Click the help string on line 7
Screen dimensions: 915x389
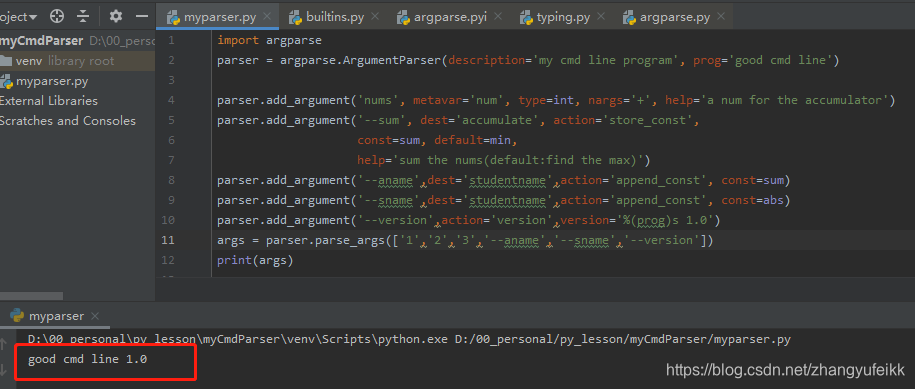pyautogui.click(x=519, y=160)
